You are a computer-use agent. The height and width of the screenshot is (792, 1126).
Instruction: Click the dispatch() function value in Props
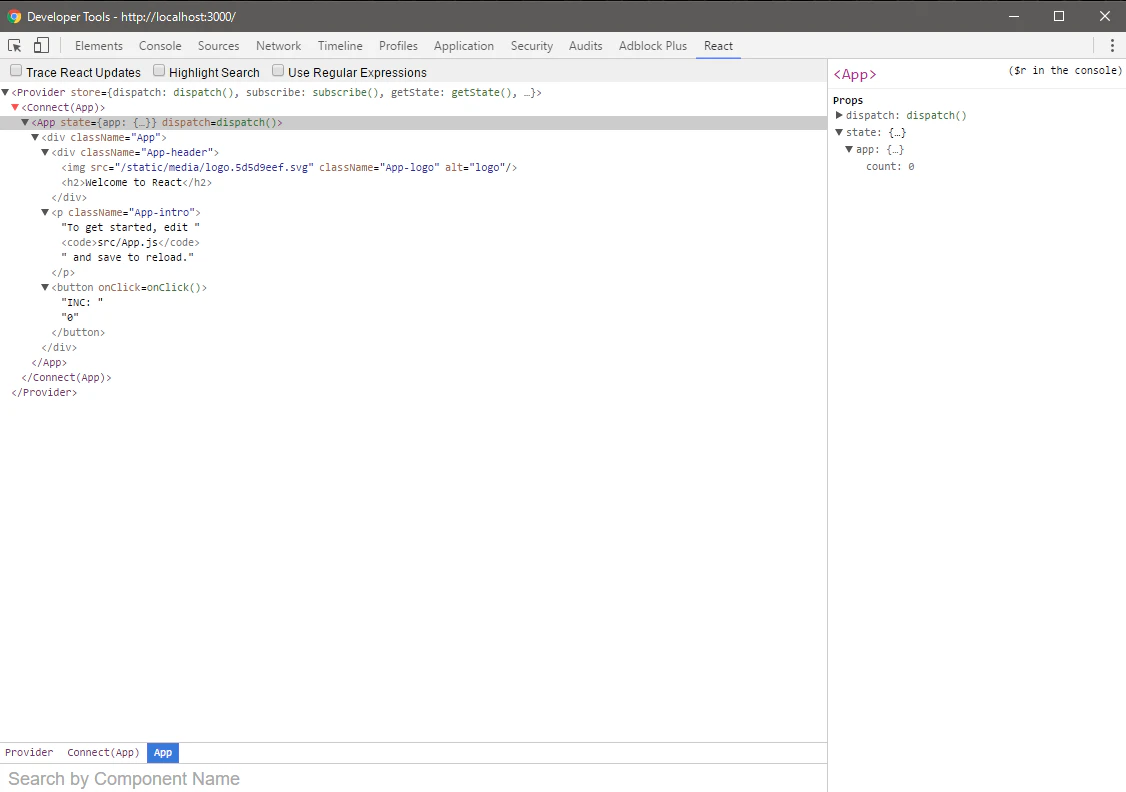point(936,116)
